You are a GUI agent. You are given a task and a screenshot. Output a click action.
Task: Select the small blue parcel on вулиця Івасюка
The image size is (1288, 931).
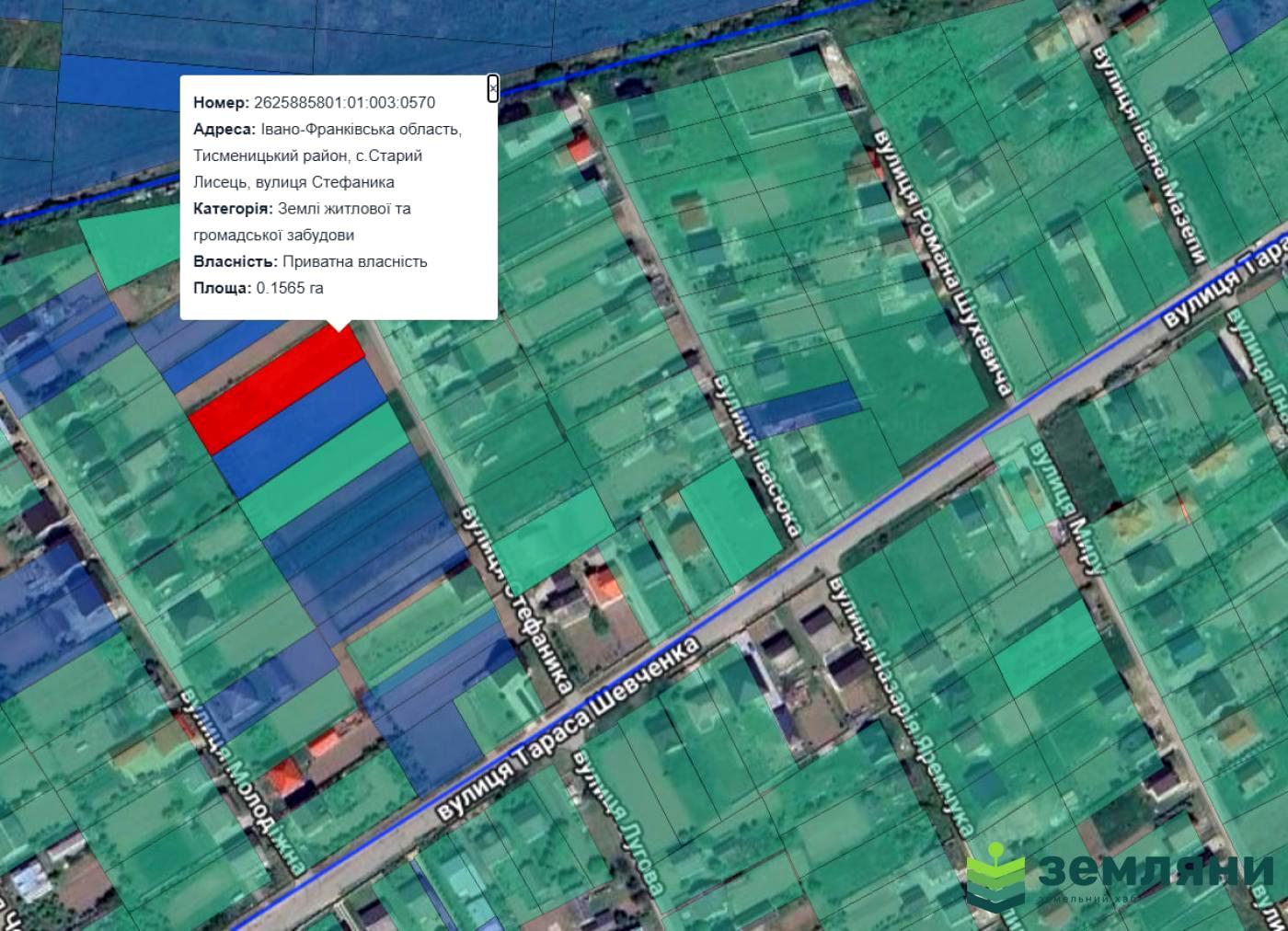pos(802,407)
